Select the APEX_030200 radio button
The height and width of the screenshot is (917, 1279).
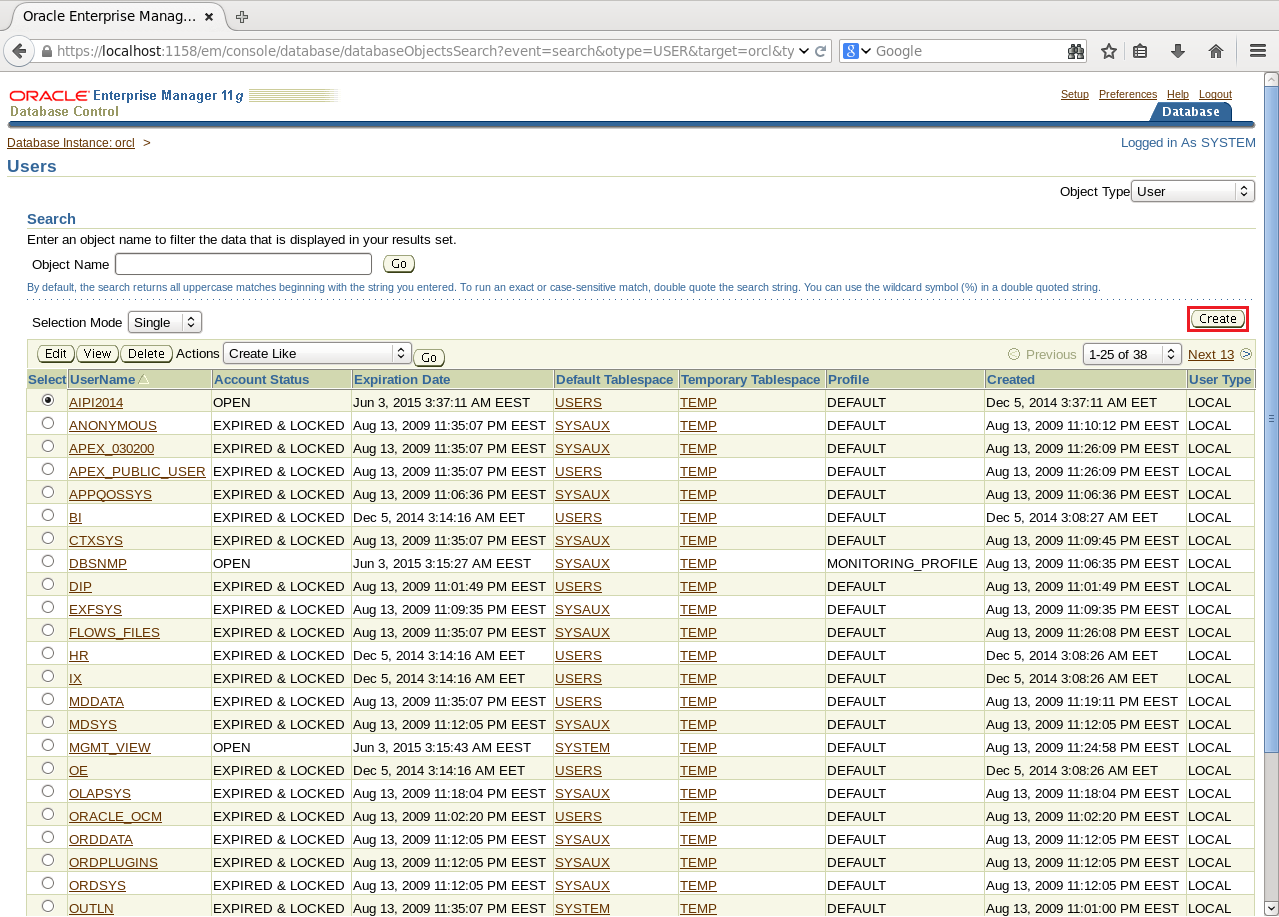[48, 446]
